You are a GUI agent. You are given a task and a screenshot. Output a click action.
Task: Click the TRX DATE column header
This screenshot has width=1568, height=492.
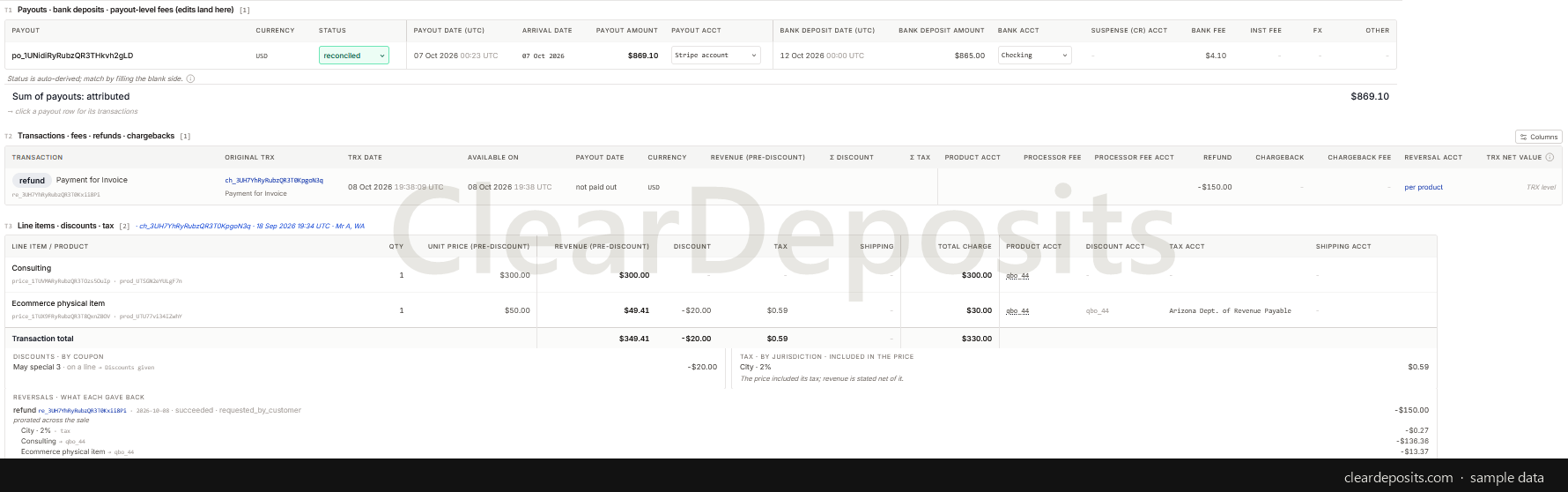pos(365,157)
